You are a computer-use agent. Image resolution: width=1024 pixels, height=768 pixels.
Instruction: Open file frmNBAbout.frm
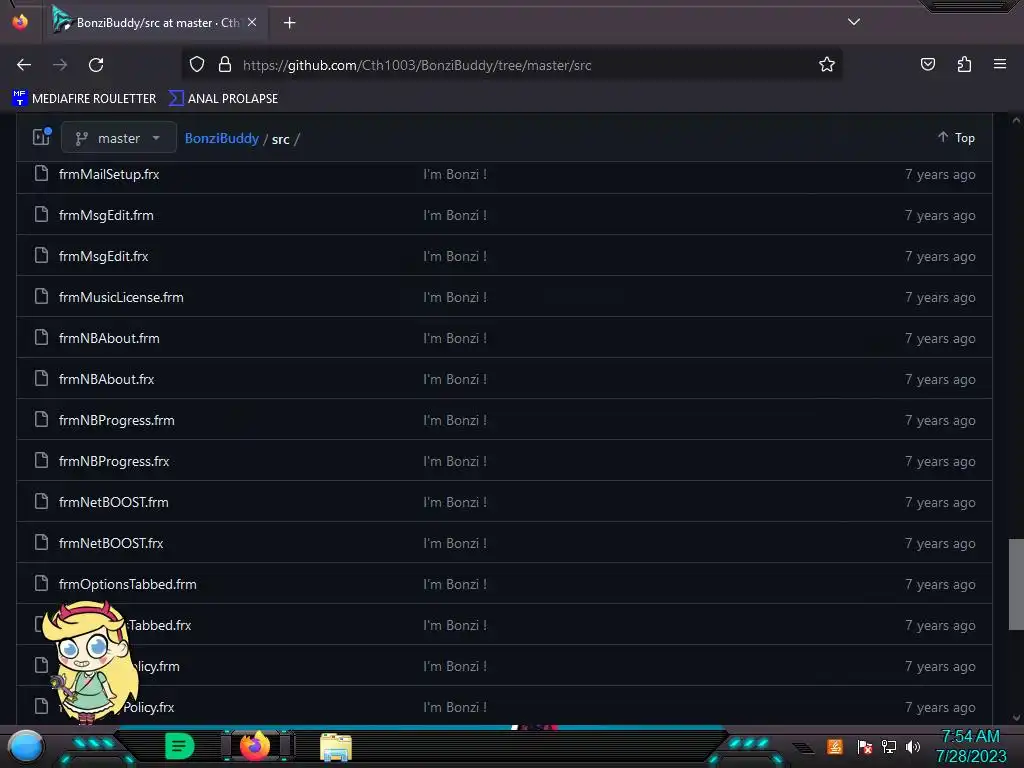pyautogui.click(x=109, y=338)
